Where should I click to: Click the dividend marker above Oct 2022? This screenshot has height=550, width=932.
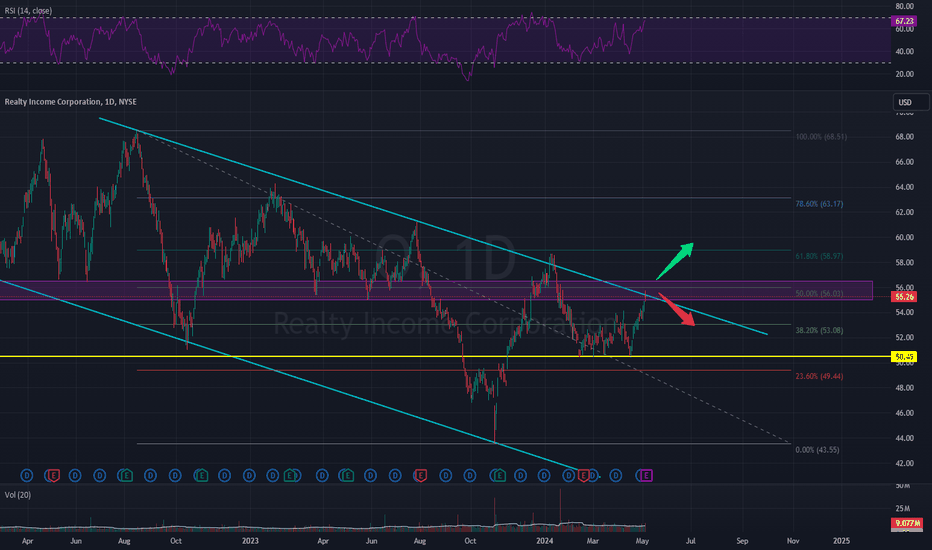pyautogui.click(x=175, y=475)
